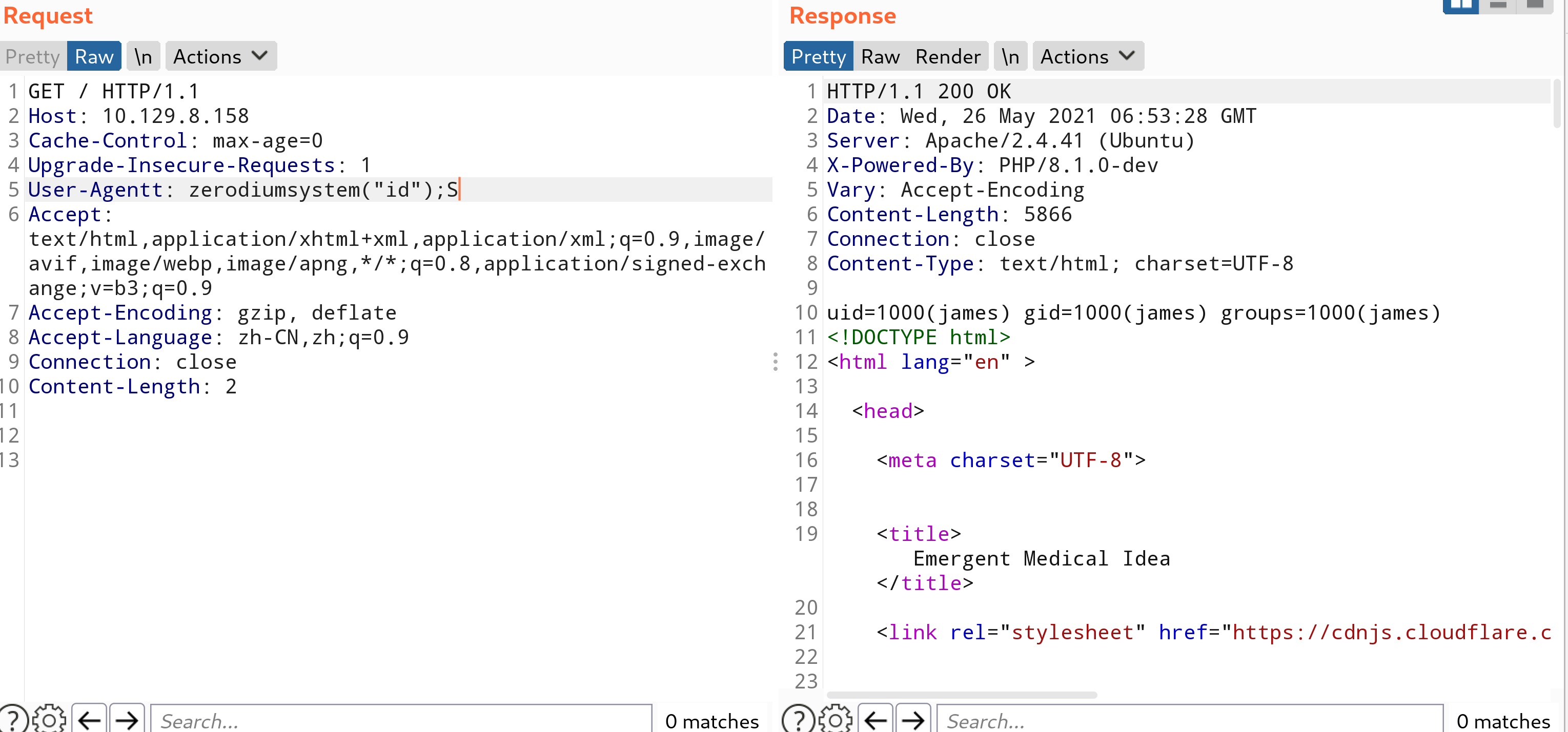The height and width of the screenshot is (732, 1568).
Task: Toggle \n non-printable chars in Response
Action: (x=1010, y=56)
